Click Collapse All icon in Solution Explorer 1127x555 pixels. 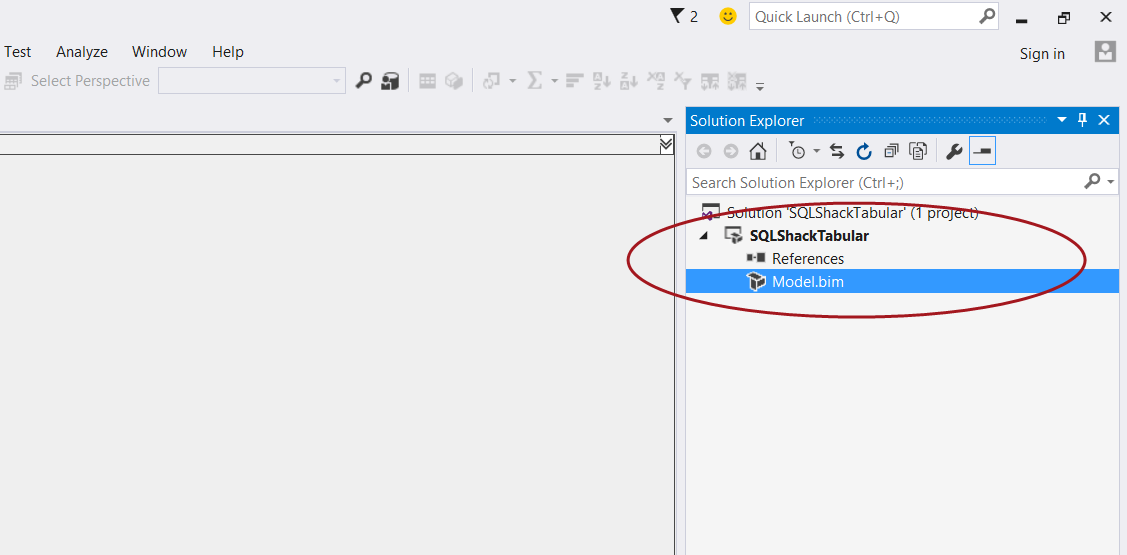tap(891, 151)
